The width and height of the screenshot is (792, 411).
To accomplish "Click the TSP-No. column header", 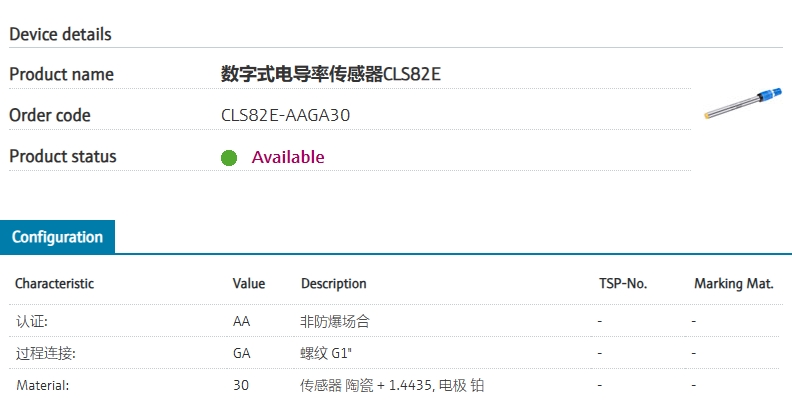I will tap(623, 283).
